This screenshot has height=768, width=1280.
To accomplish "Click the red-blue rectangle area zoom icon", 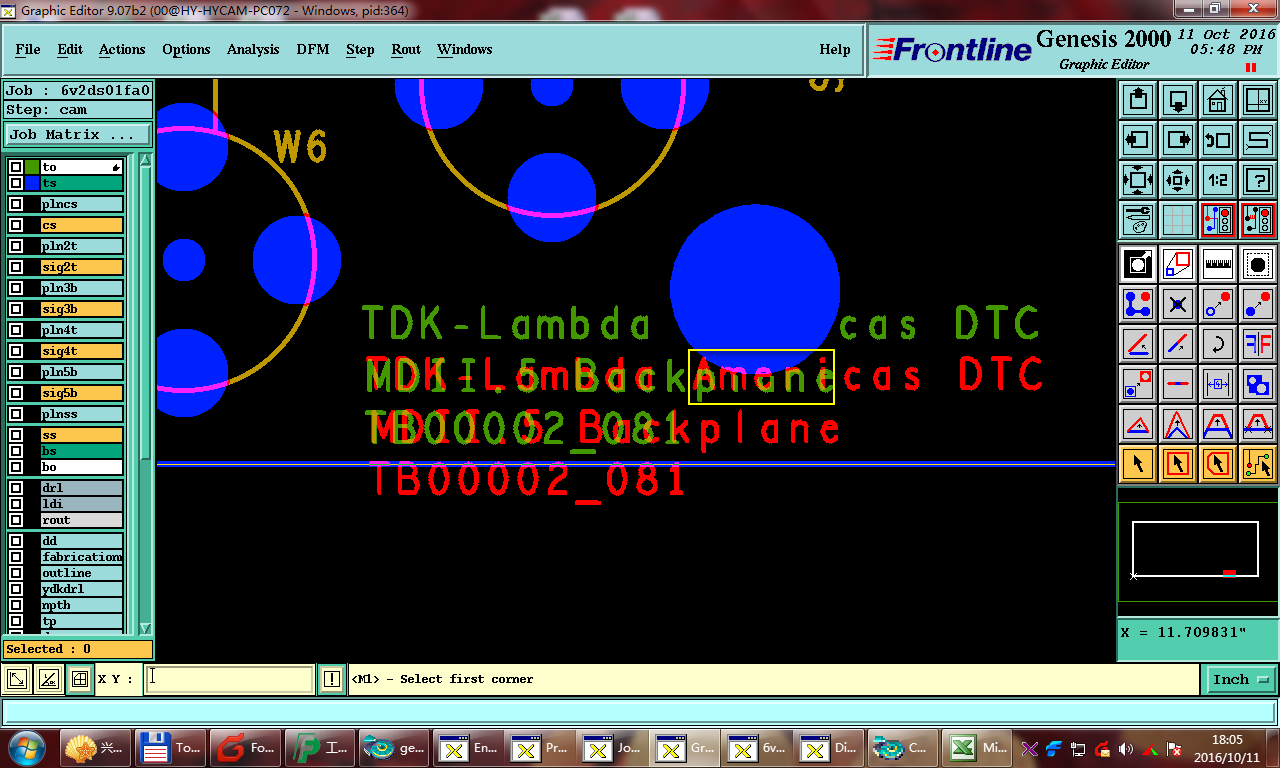I will coord(1178,265).
